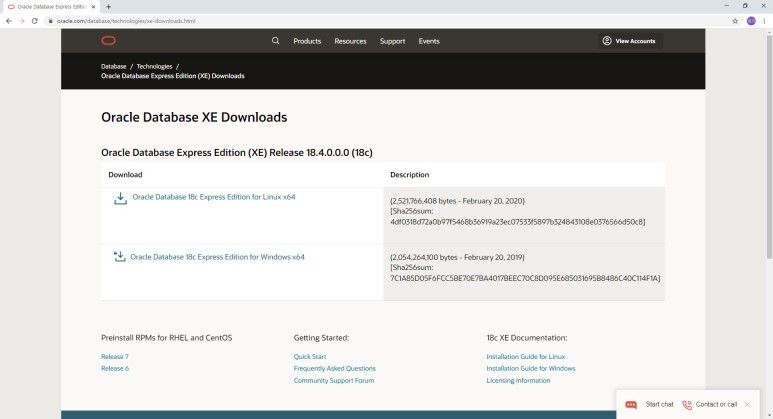Select the Oracle Database Express Edition tab
The width and height of the screenshot is (773, 419).
[50, 7]
